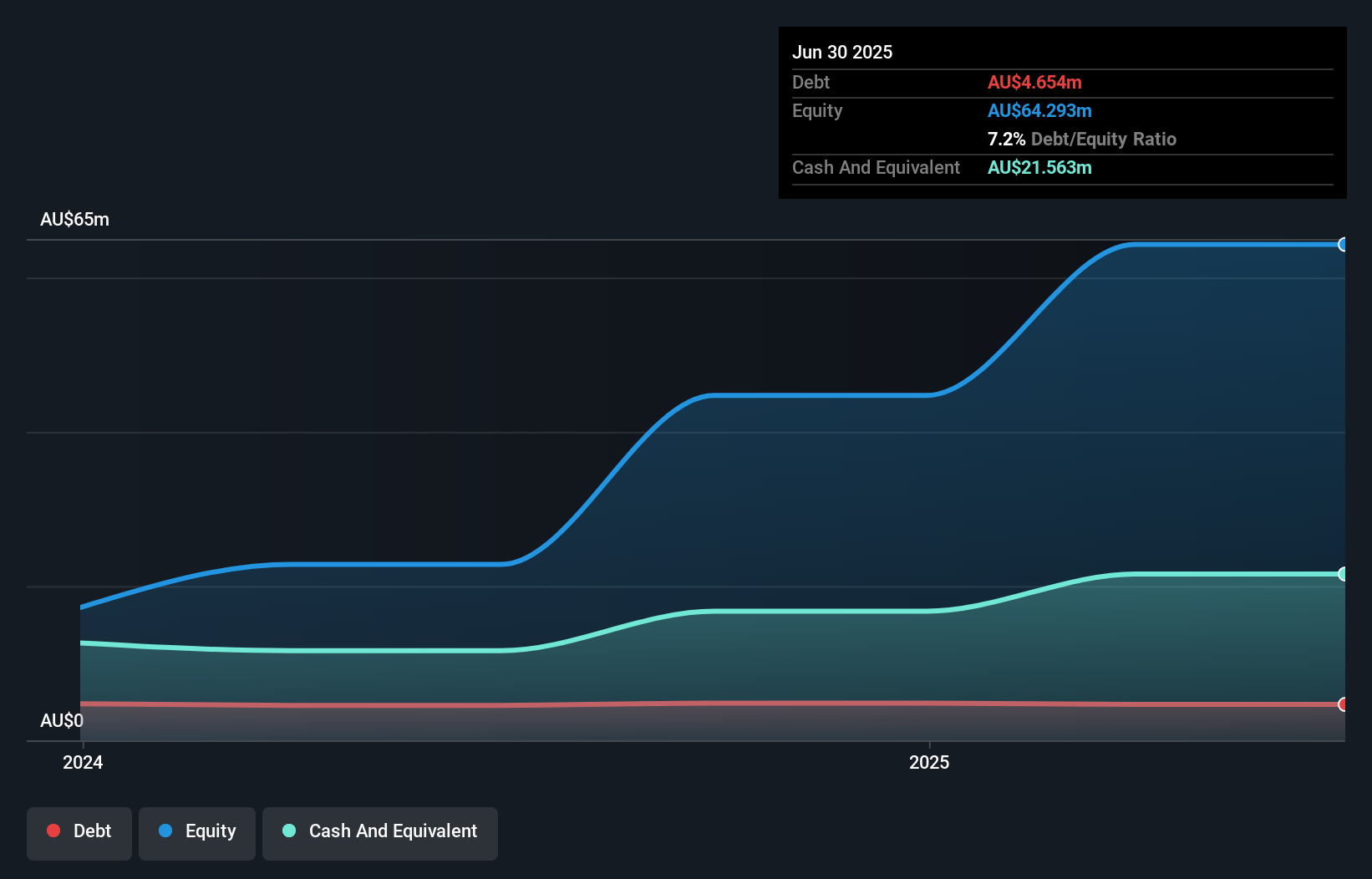Select the Debt line endpoint marker
This screenshot has height=879, width=1372.
tap(1342, 704)
